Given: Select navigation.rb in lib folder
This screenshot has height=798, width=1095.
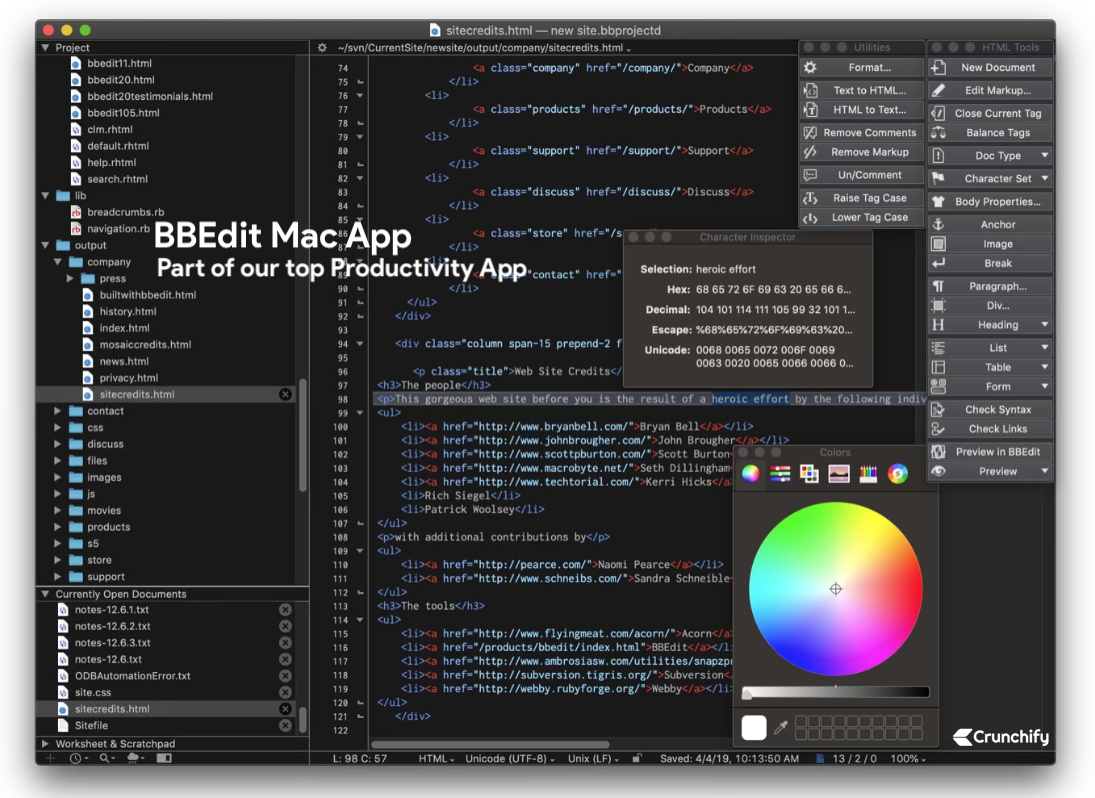Looking at the screenshot, I should (x=118, y=228).
